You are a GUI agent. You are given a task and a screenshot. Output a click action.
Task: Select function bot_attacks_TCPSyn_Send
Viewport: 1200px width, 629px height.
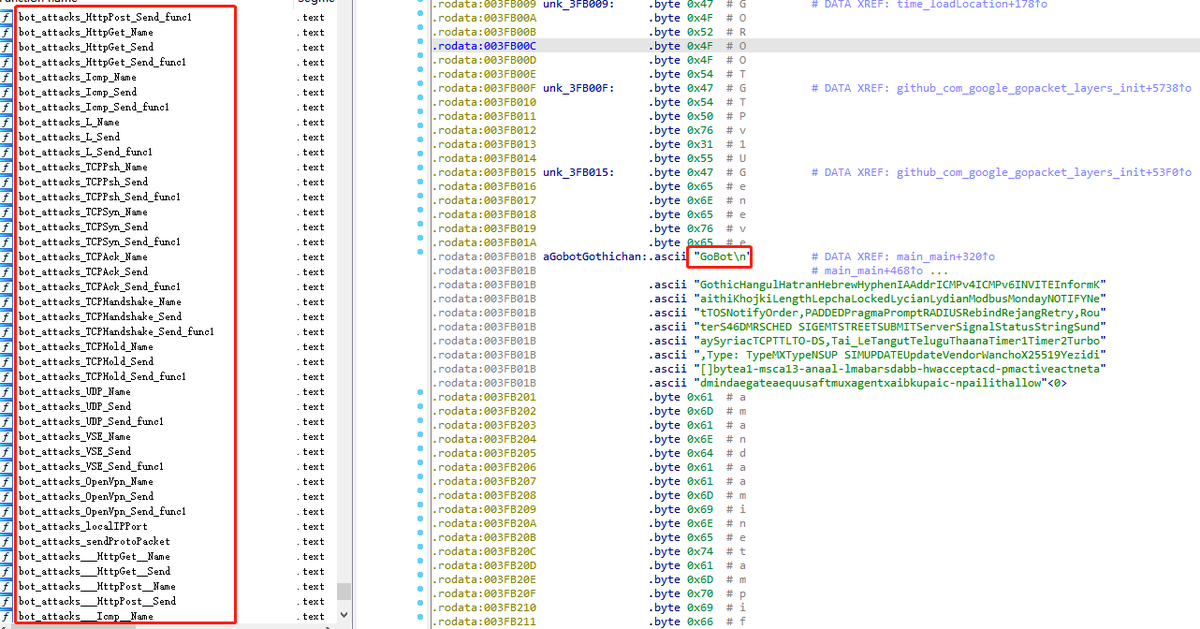(x=83, y=227)
